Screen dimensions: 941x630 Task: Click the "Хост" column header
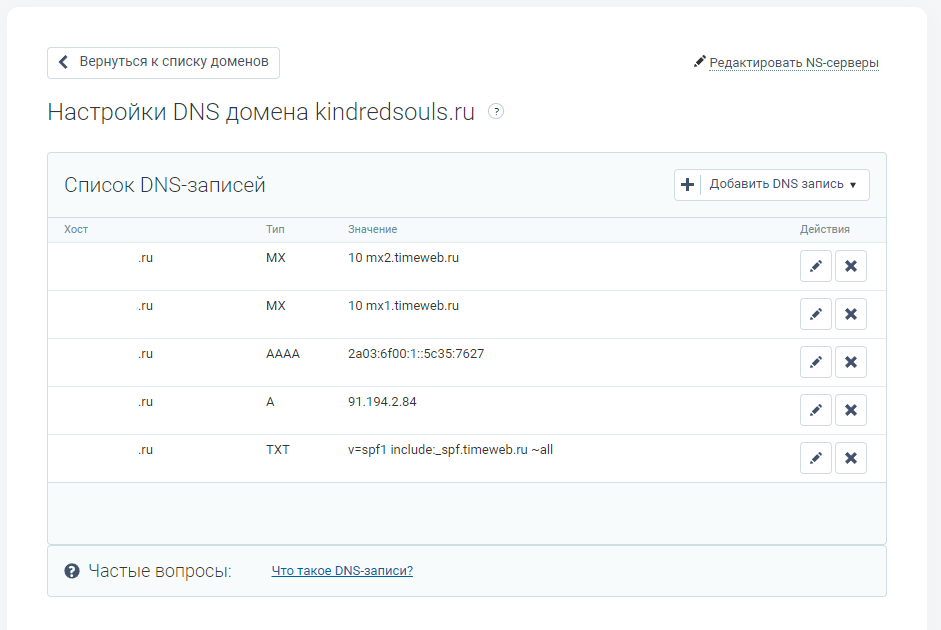tap(76, 230)
